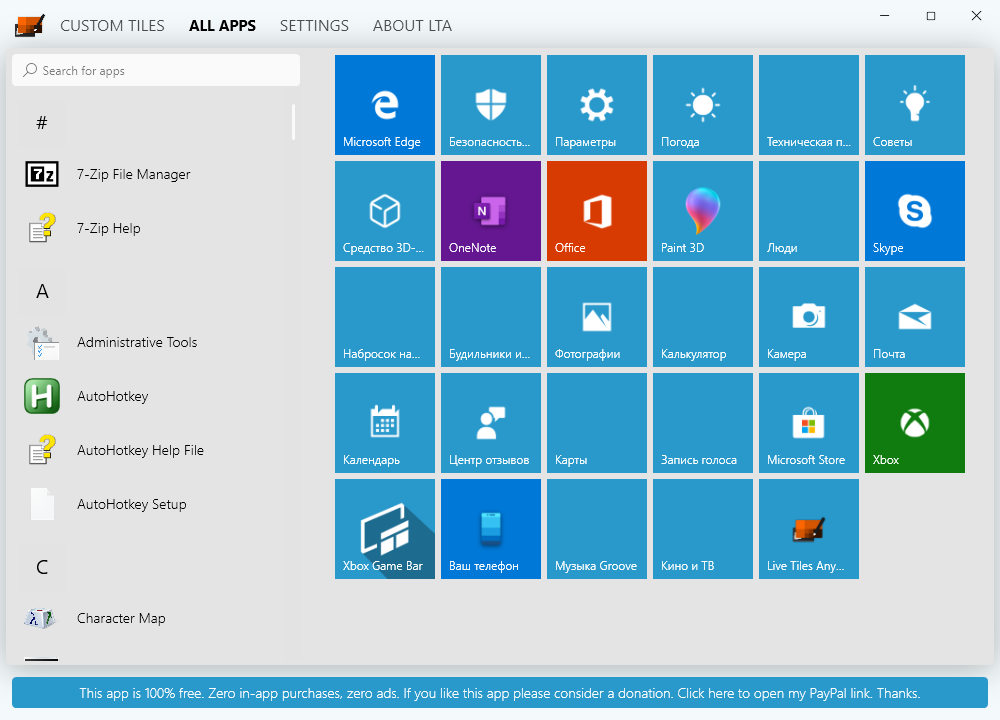
Task: Select the All Apps tab
Action: point(222,26)
